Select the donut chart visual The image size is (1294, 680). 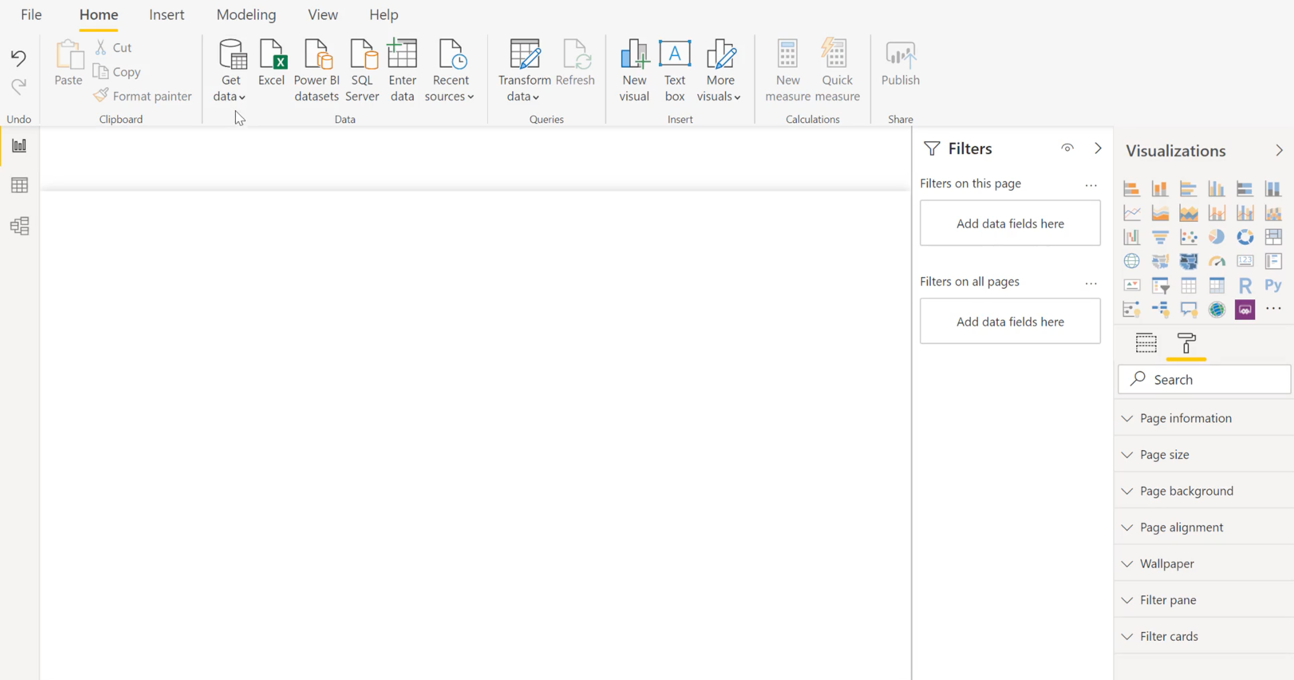(1245, 237)
